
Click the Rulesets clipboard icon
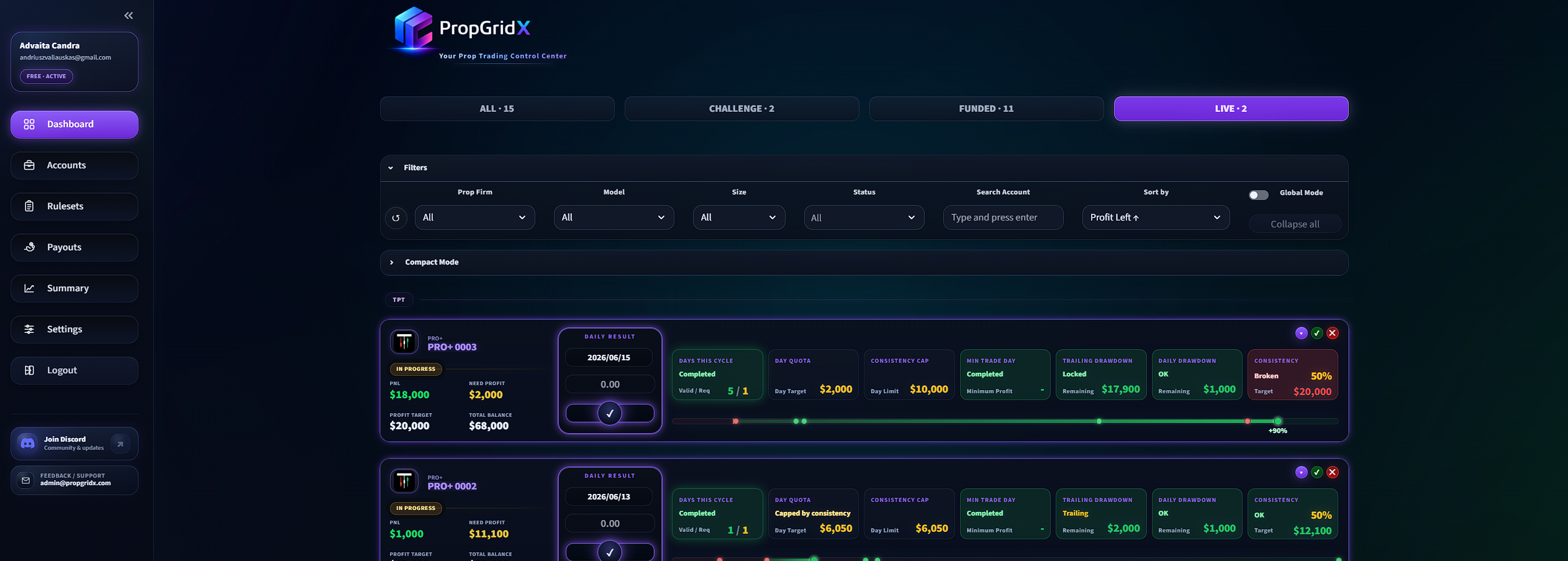click(29, 206)
